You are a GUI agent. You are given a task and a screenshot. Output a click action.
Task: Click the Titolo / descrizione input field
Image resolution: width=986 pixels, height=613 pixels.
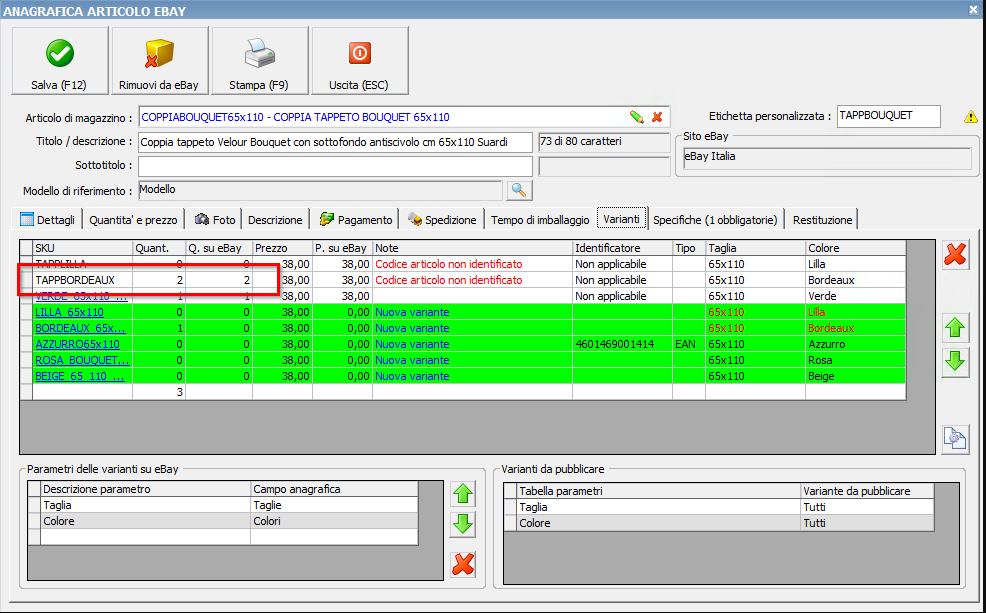click(x=335, y=142)
